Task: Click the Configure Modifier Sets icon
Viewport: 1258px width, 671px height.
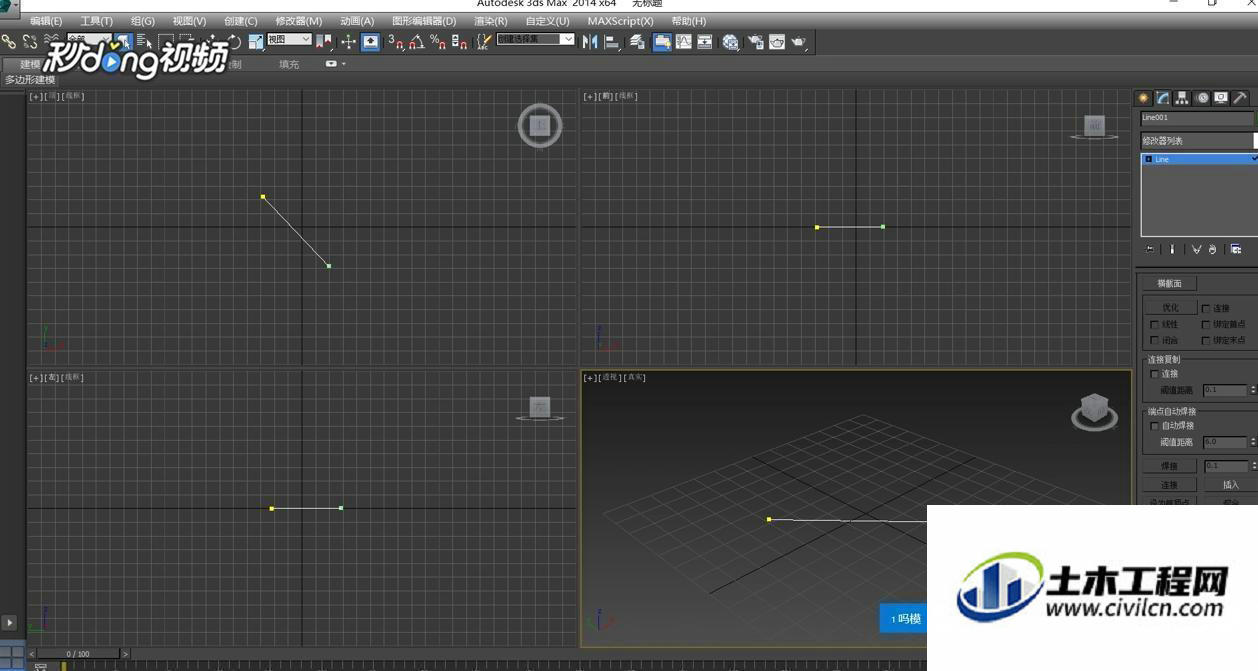Action: [x=1236, y=249]
